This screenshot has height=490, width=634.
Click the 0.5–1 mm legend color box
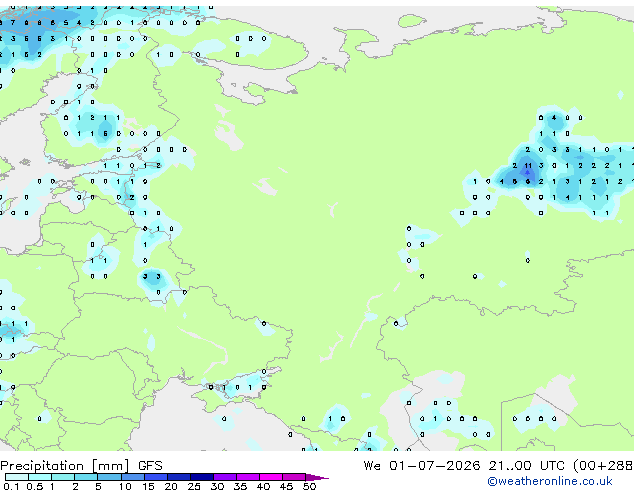click(40, 477)
